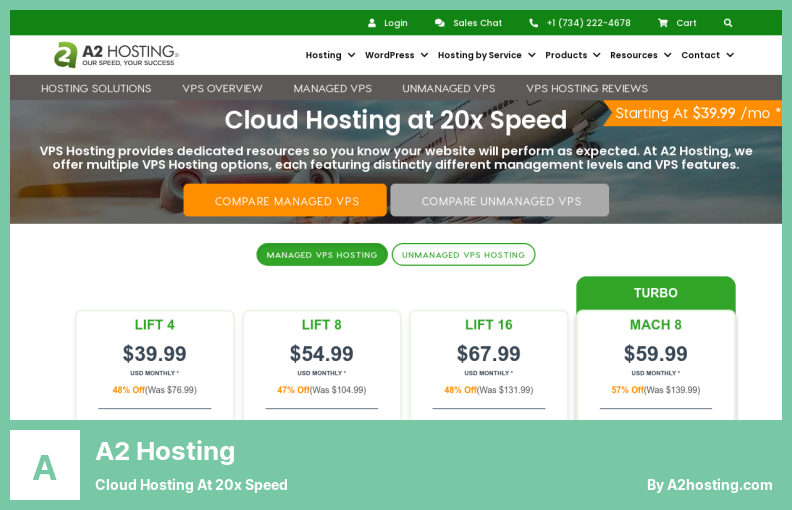Open the VPS Overview tab
Screen dimensions: 792x510
tap(222, 88)
